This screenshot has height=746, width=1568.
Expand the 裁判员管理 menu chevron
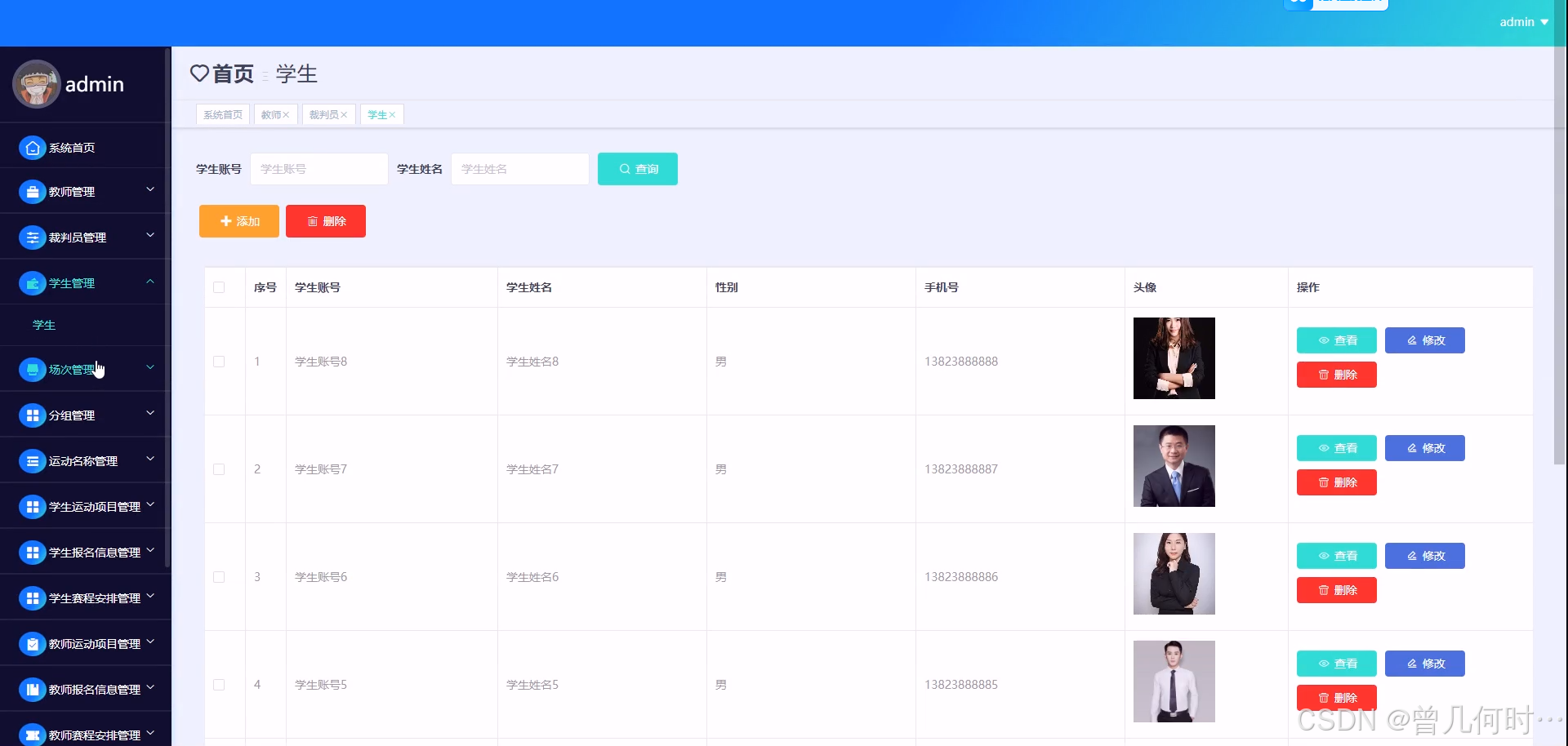[150, 235]
